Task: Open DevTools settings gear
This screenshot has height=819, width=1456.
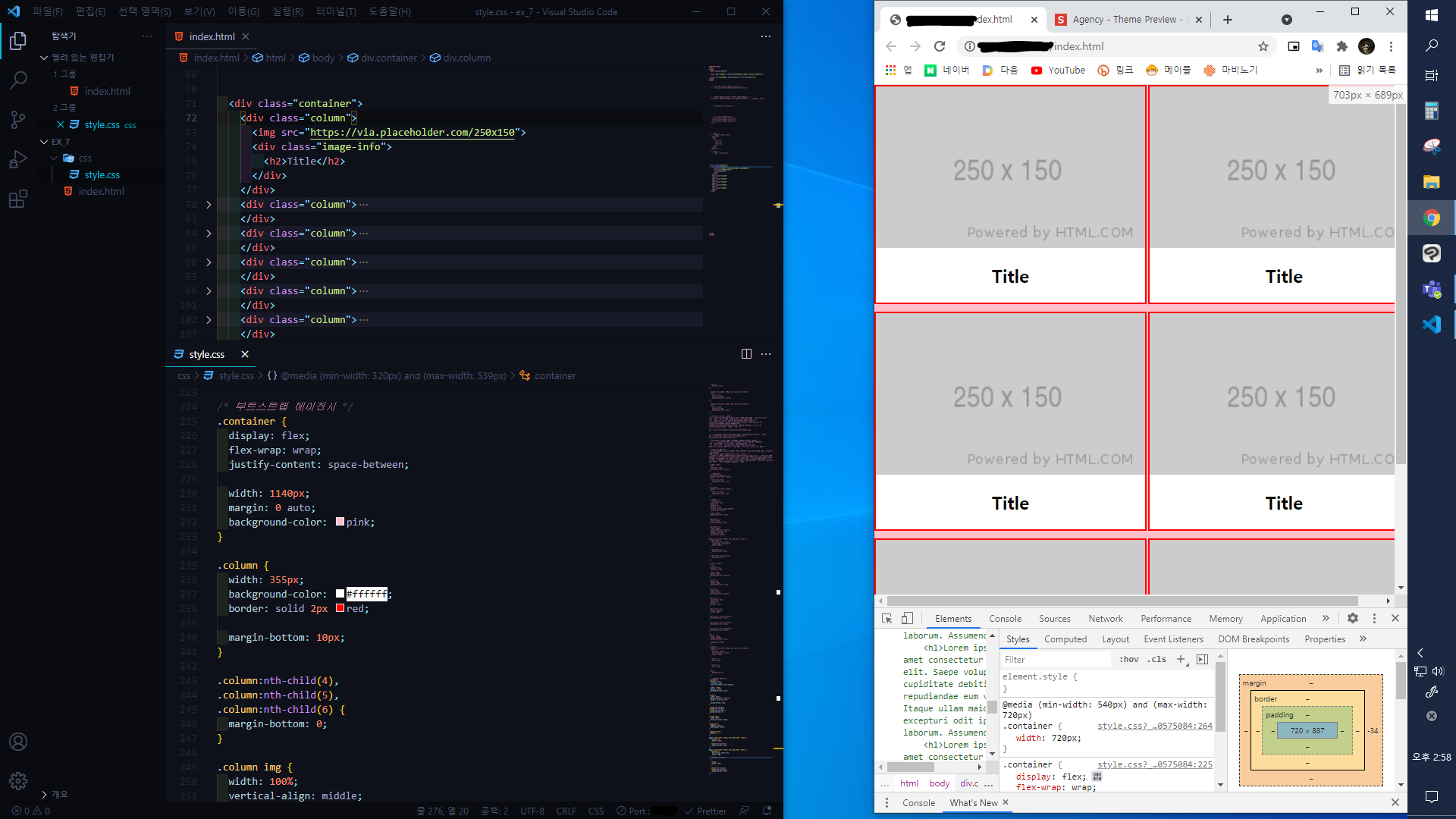Action: [x=1353, y=618]
